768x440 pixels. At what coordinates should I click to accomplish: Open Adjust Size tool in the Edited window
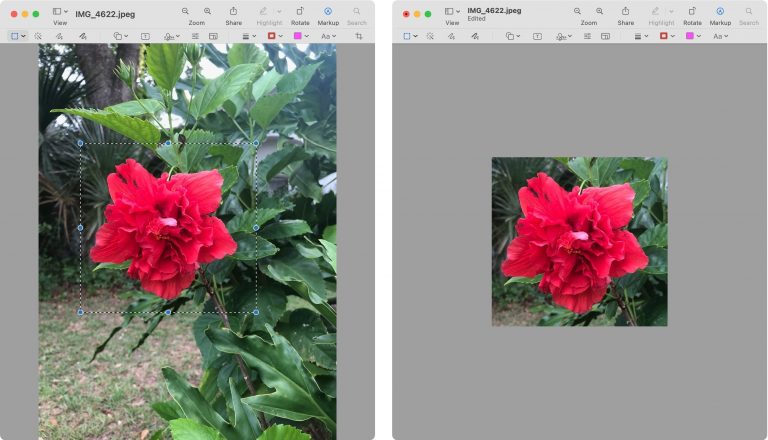pos(605,36)
